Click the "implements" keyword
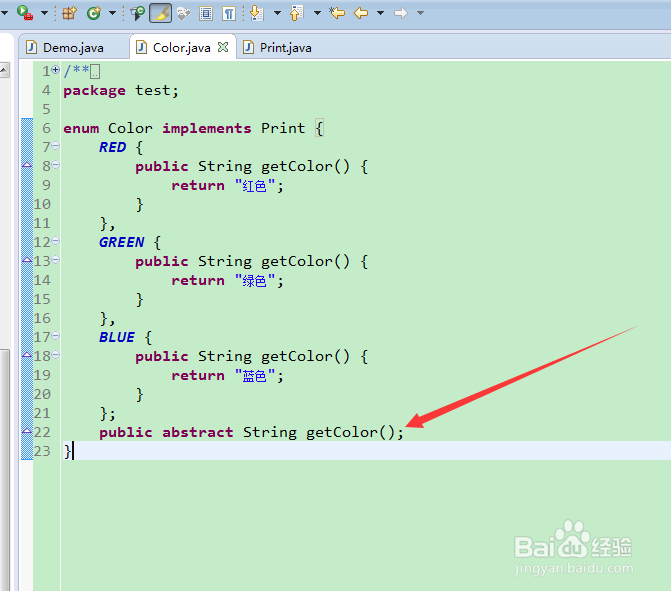This screenshot has width=671, height=591. (x=207, y=128)
